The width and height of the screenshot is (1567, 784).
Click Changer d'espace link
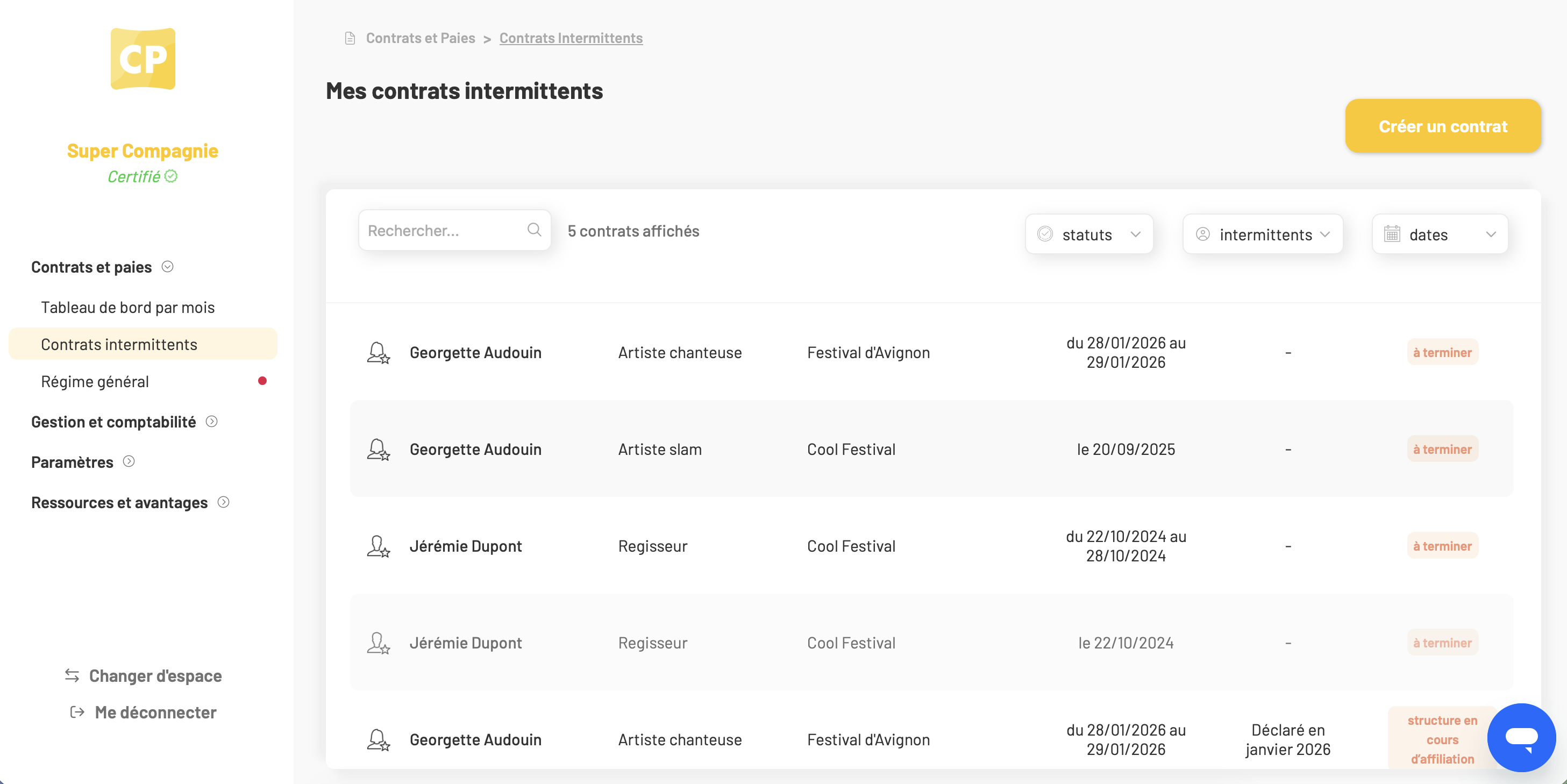coord(155,675)
